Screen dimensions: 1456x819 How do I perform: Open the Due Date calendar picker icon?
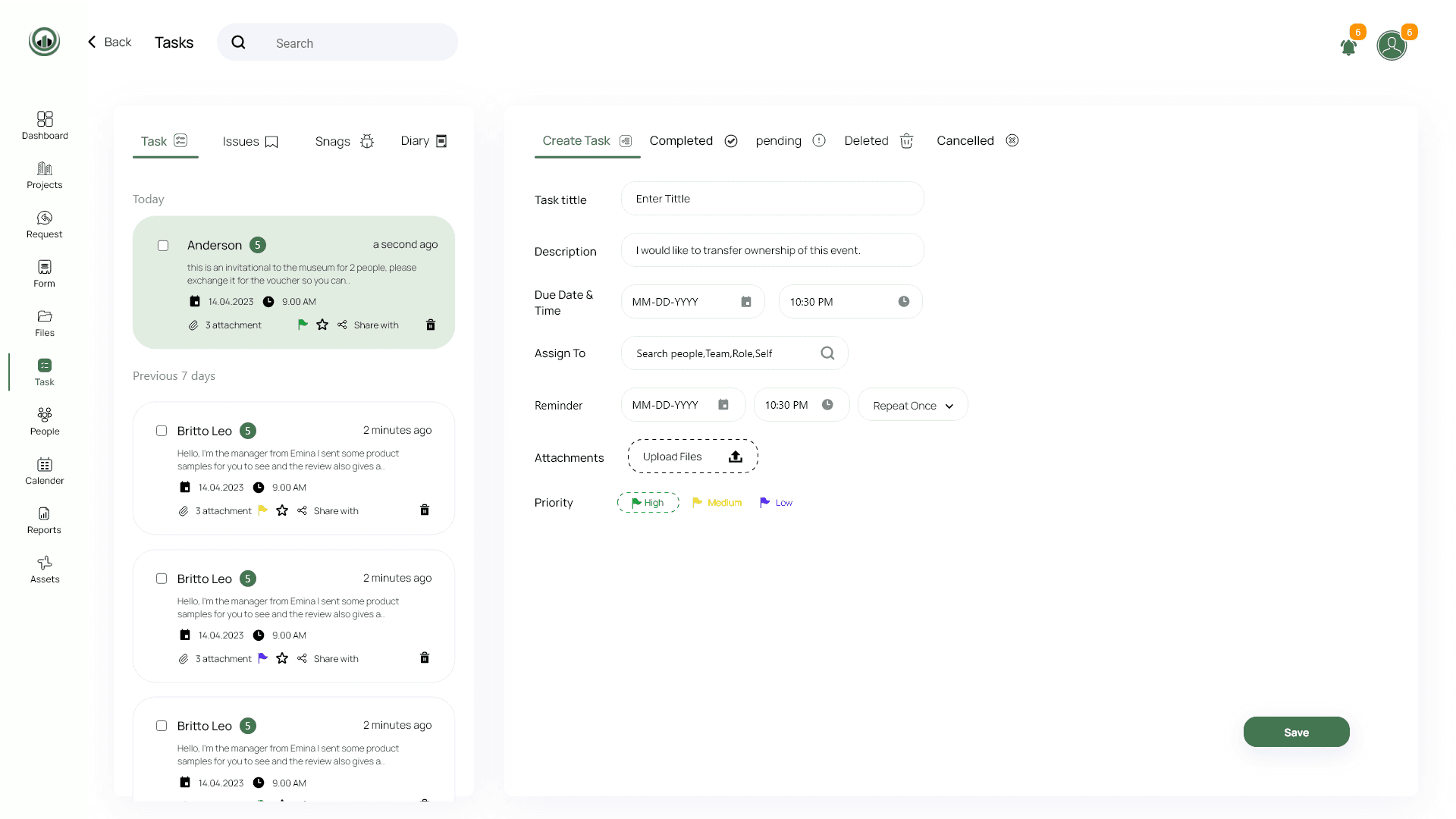(x=746, y=302)
